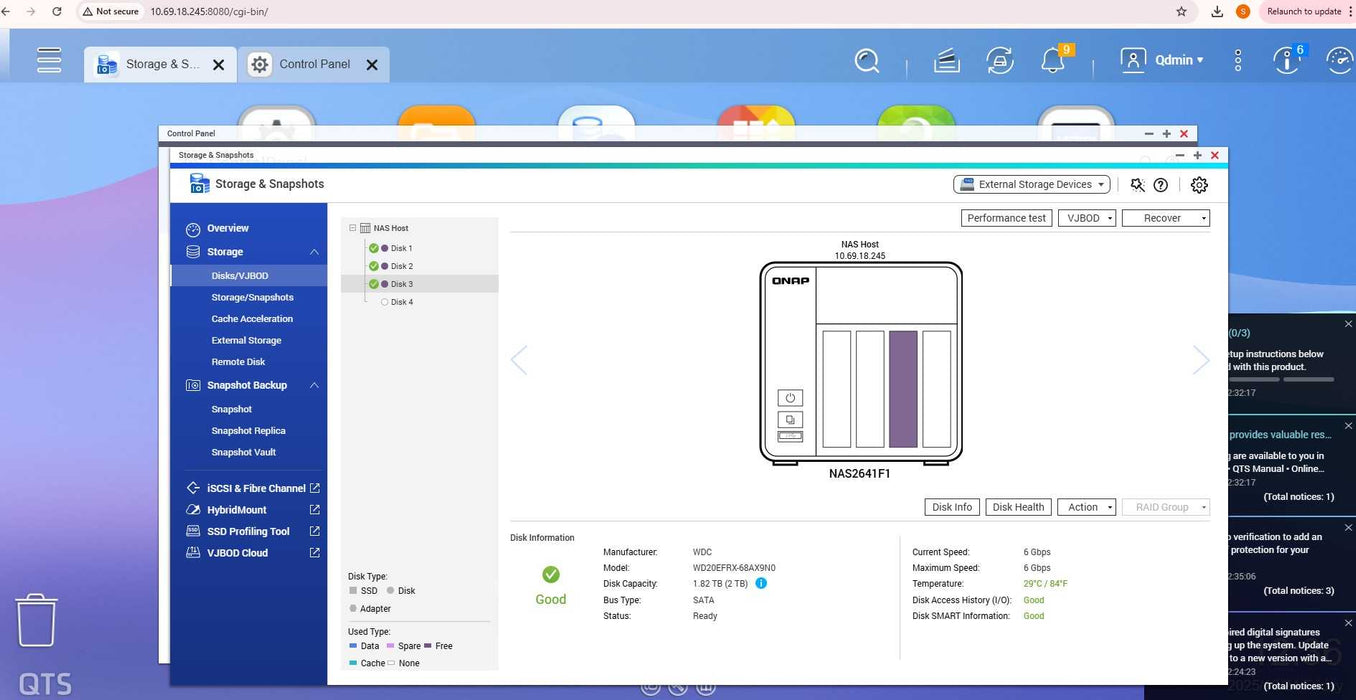Click the browser address bar URL
This screenshot has height=700, width=1356.
209,11
